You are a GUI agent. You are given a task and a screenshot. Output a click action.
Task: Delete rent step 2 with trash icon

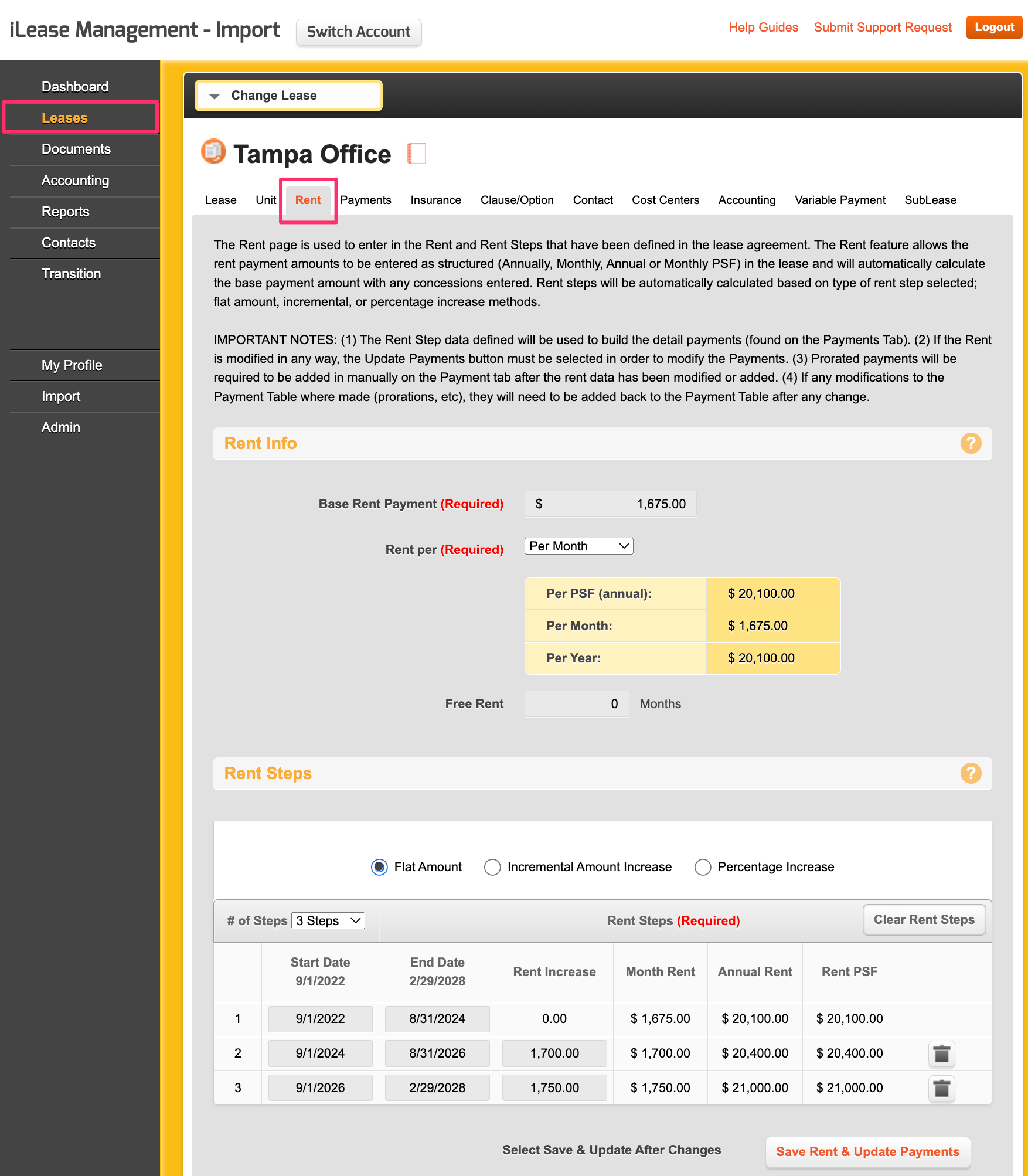point(941,1053)
